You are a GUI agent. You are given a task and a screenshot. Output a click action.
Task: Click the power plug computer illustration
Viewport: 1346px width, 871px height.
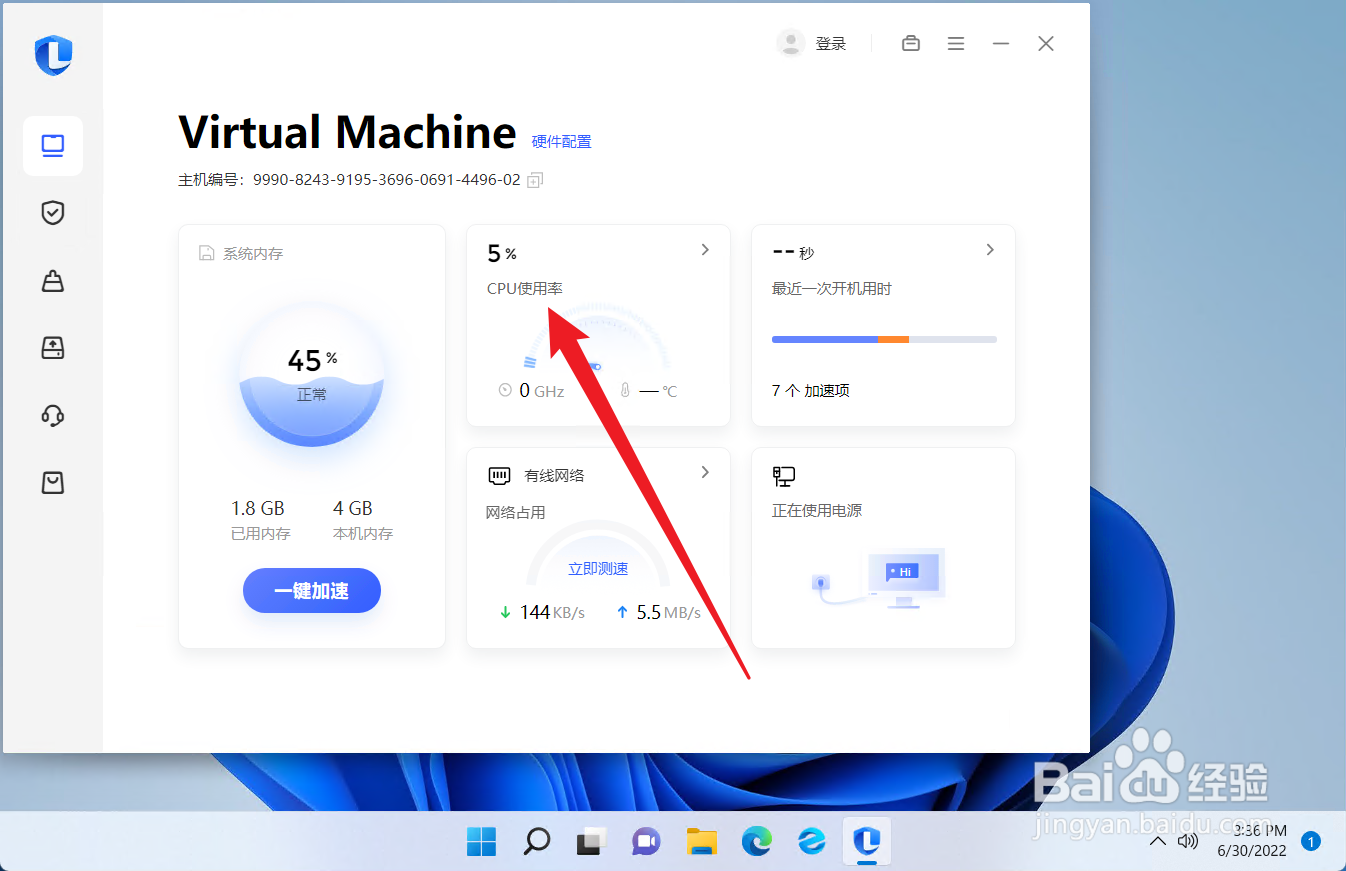880,579
